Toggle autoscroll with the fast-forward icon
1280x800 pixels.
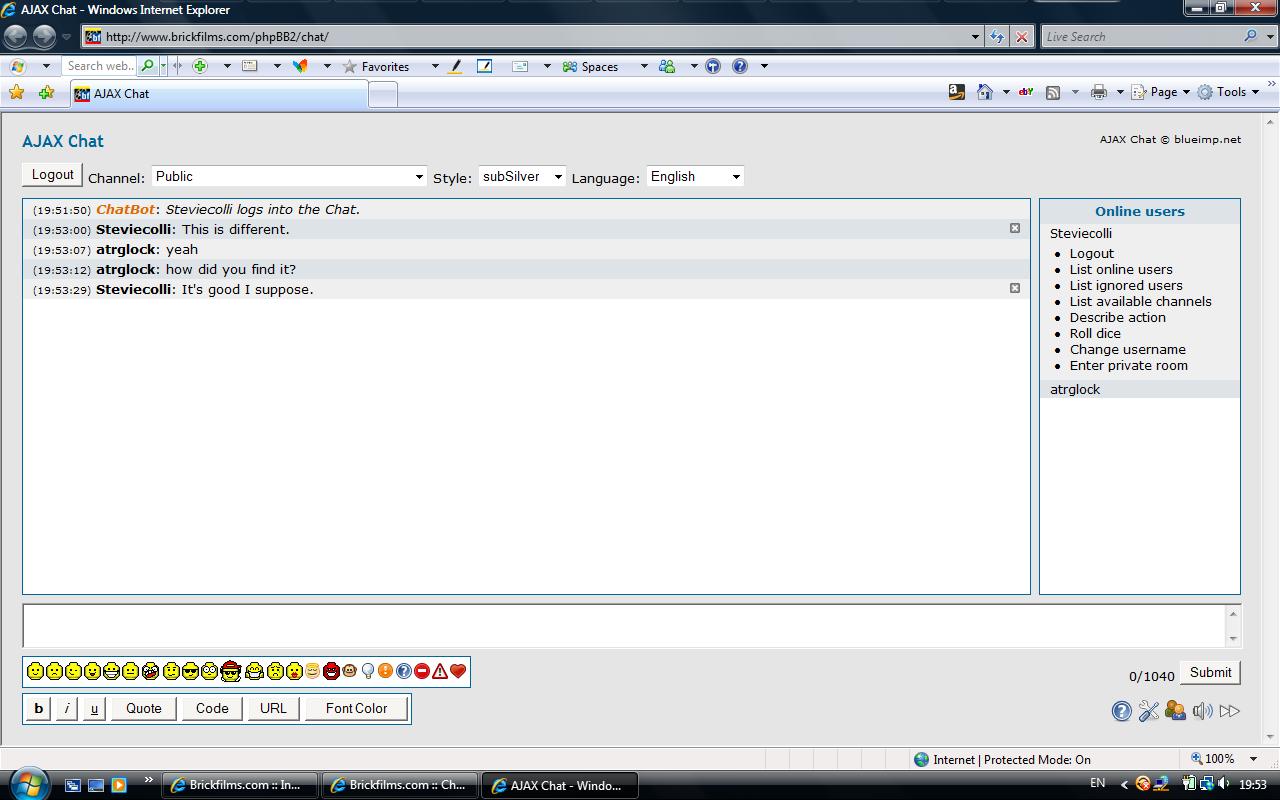point(1229,711)
